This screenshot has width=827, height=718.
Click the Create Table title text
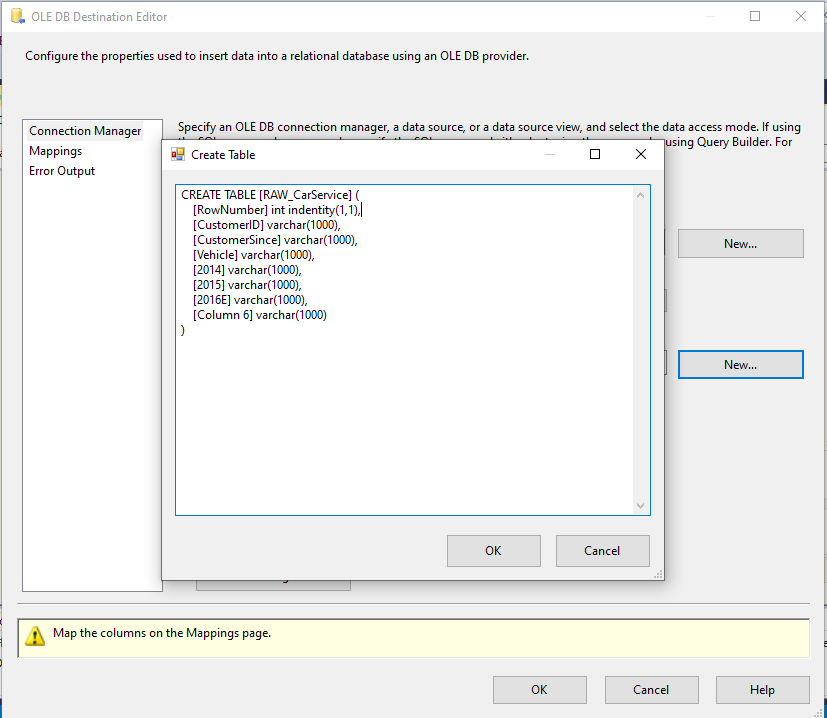(223, 155)
